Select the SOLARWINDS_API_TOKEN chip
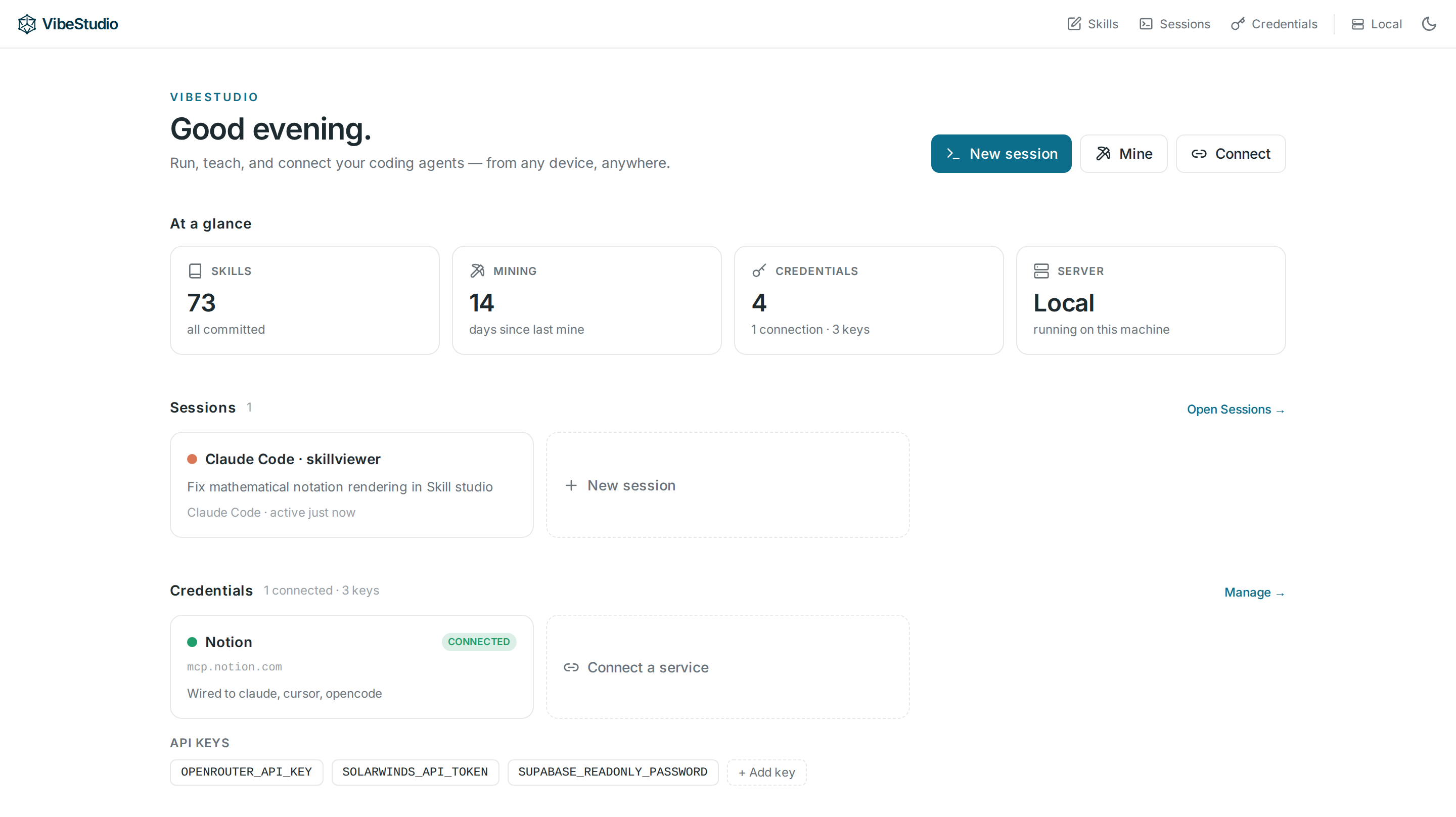This screenshot has width=1456, height=817. 416,773
